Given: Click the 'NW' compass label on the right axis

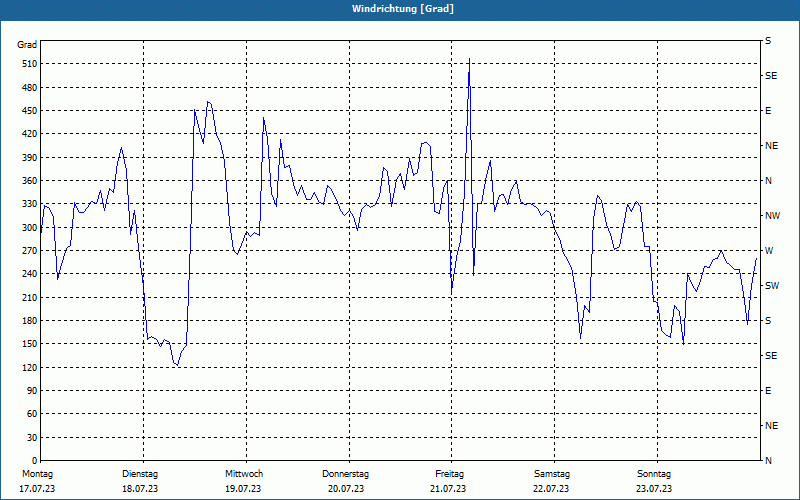Looking at the screenshot, I should [x=772, y=216].
